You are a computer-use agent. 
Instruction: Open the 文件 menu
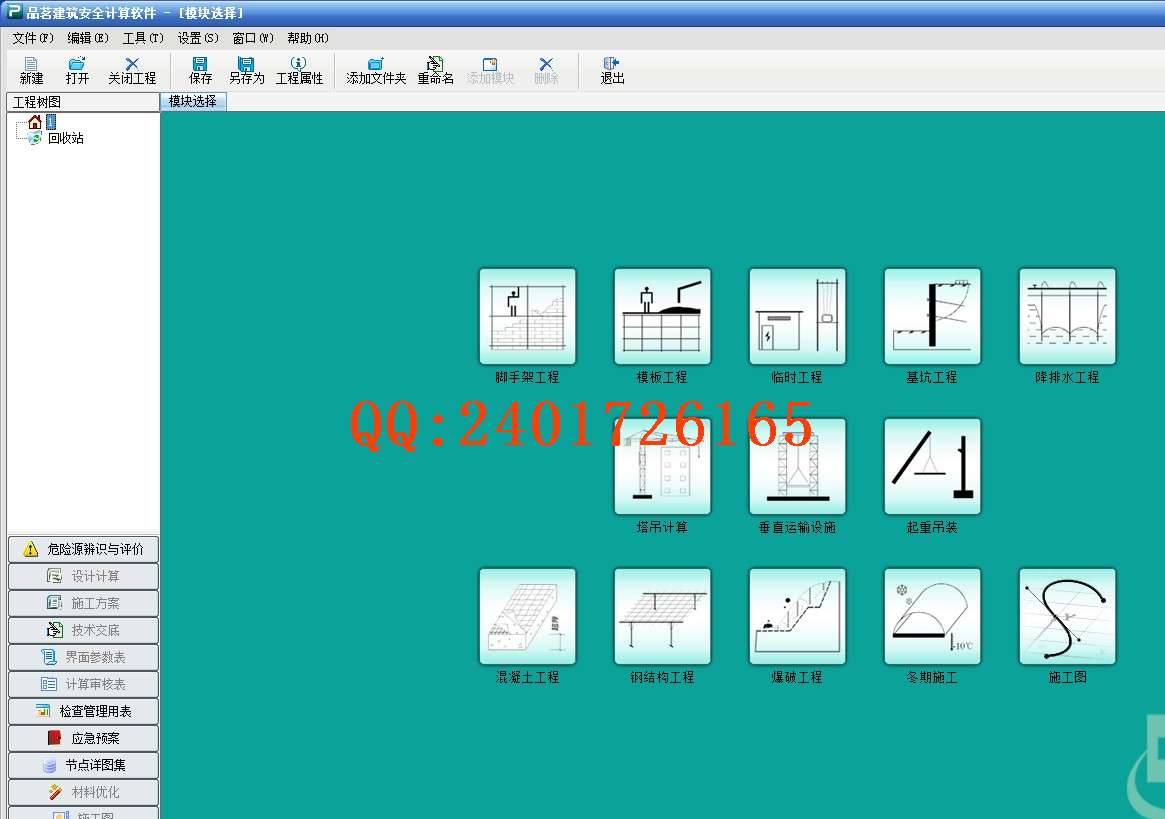pos(32,38)
